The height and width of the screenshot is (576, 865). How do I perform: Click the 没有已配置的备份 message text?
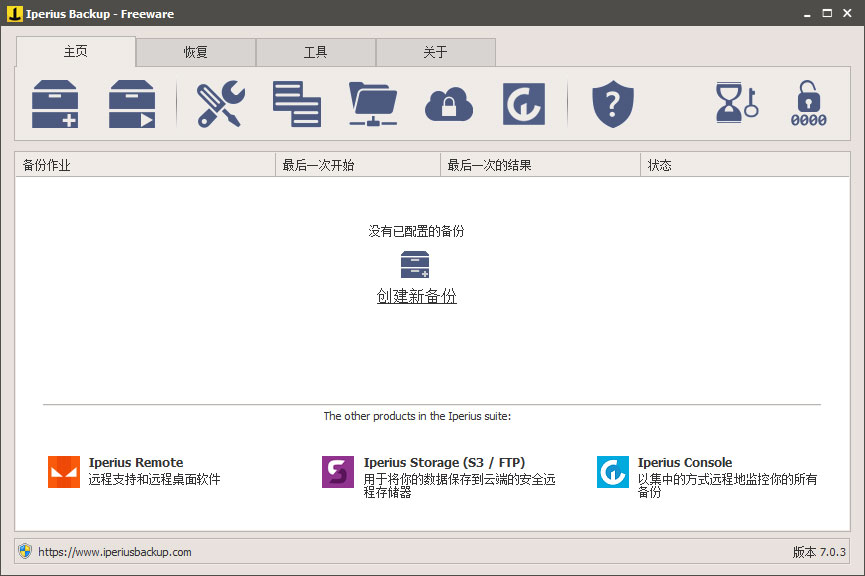click(x=417, y=231)
